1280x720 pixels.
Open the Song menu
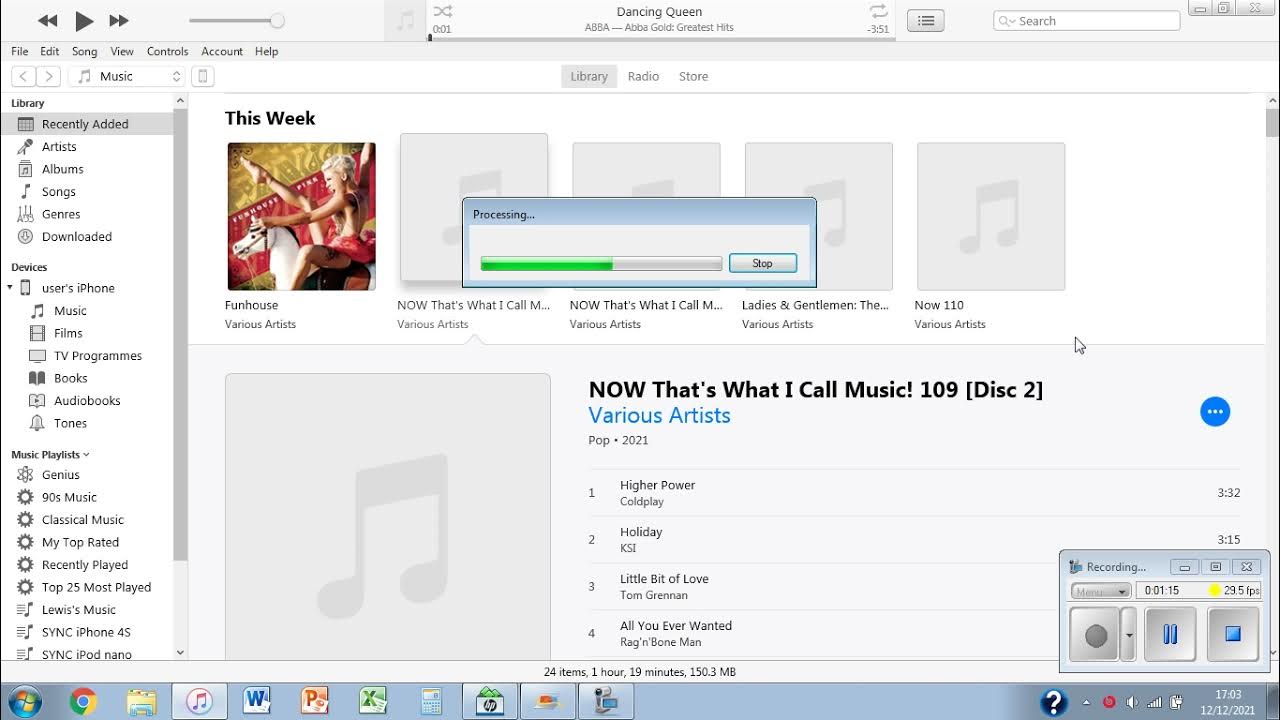tap(85, 51)
